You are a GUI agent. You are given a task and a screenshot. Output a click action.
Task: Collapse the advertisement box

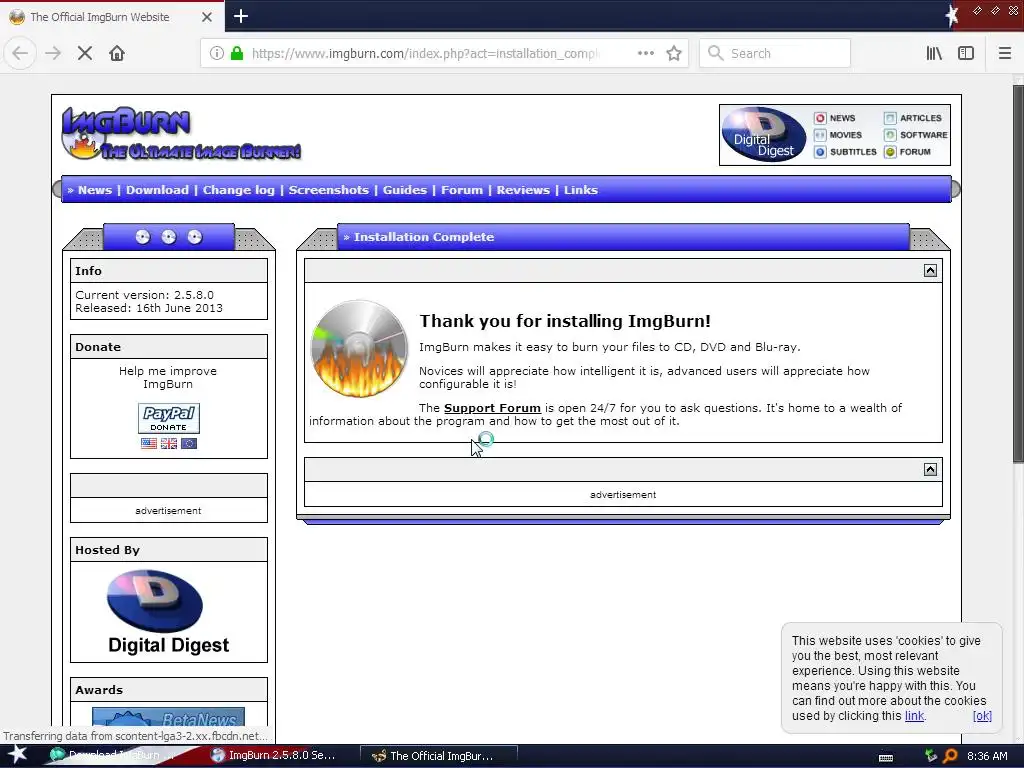(x=930, y=470)
